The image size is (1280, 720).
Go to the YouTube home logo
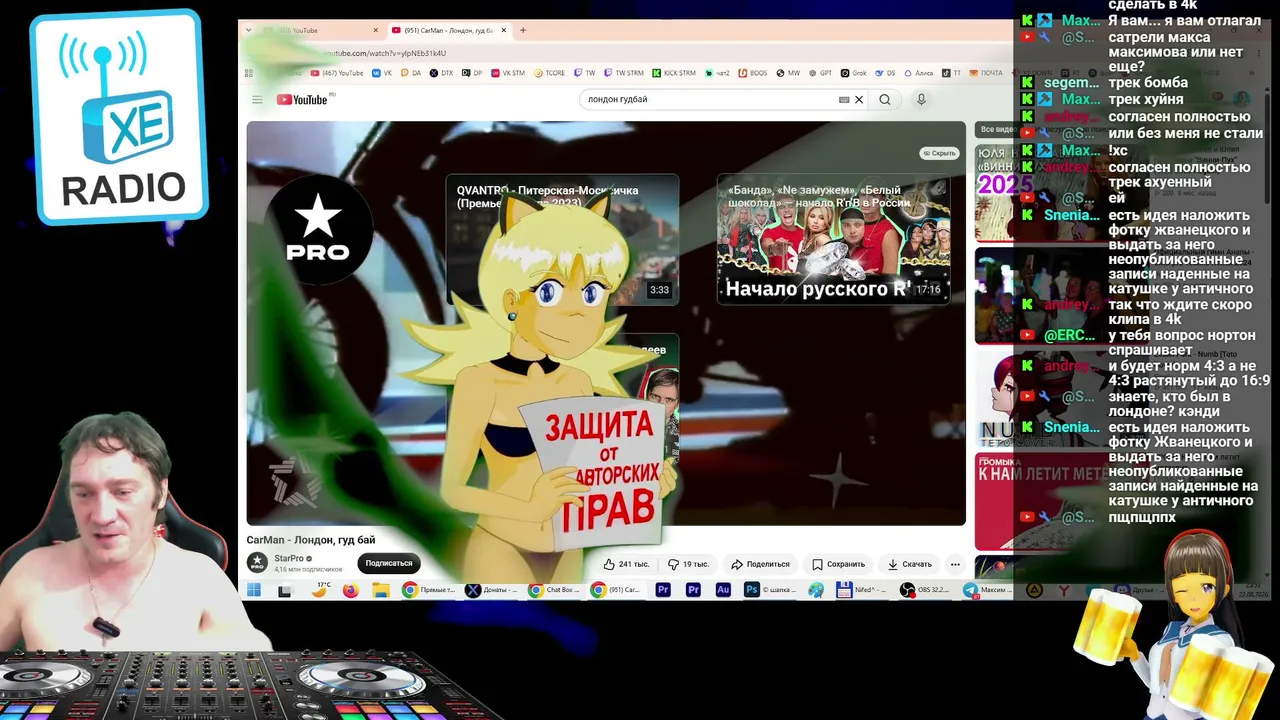click(x=302, y=99)
